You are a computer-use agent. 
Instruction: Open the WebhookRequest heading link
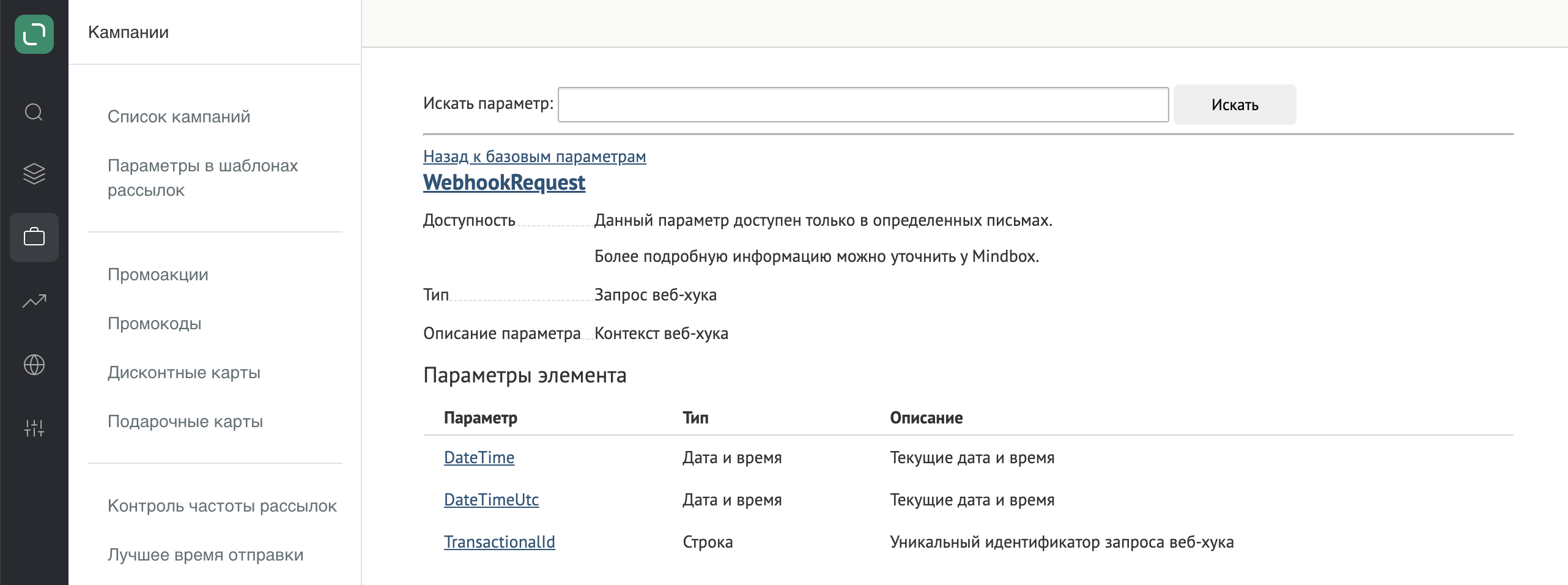point(504,182)
